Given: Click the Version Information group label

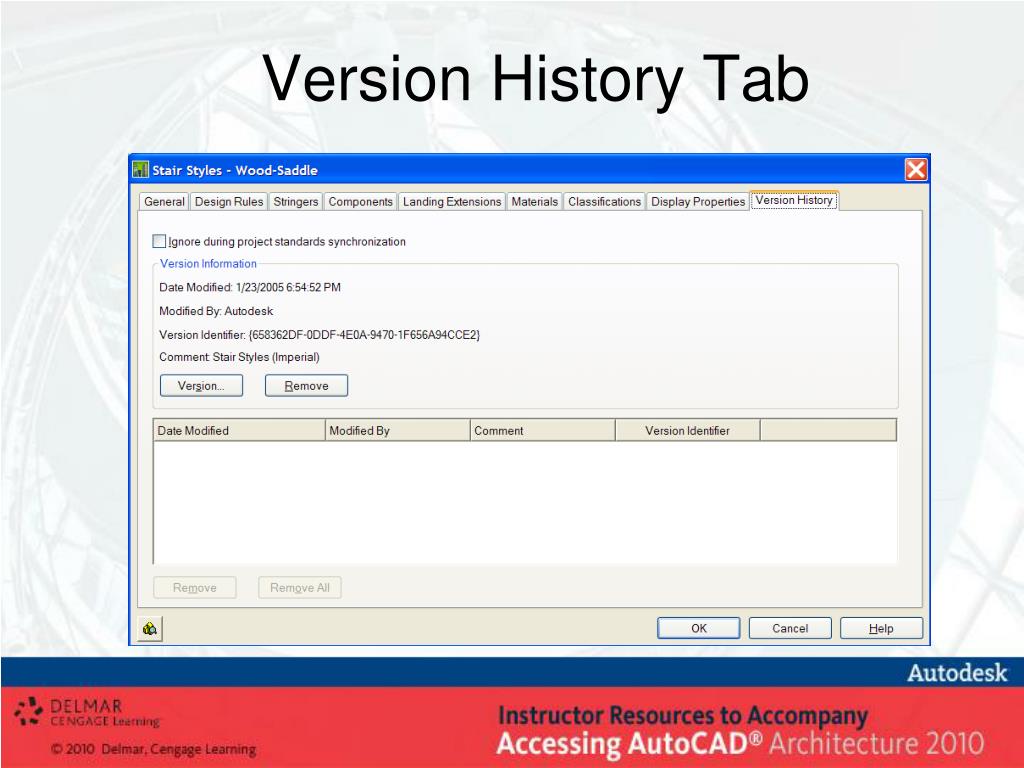Looking at the screenshot, I should coord(208,264).
